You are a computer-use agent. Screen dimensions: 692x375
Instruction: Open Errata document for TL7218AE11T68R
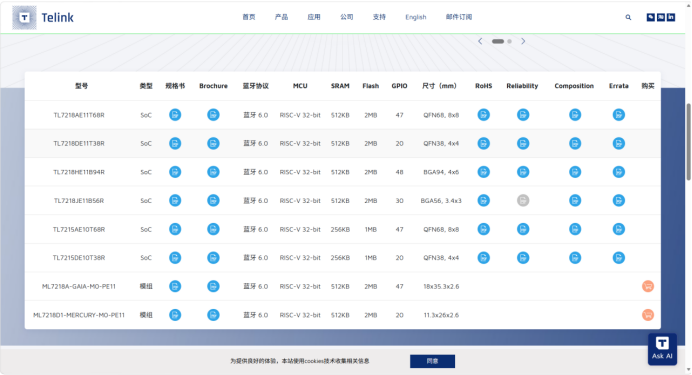[619, 115]
